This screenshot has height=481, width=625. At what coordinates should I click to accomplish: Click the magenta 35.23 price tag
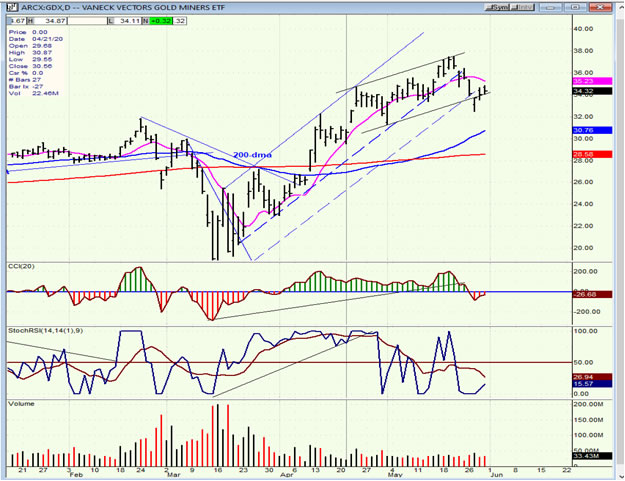(592, 81)
